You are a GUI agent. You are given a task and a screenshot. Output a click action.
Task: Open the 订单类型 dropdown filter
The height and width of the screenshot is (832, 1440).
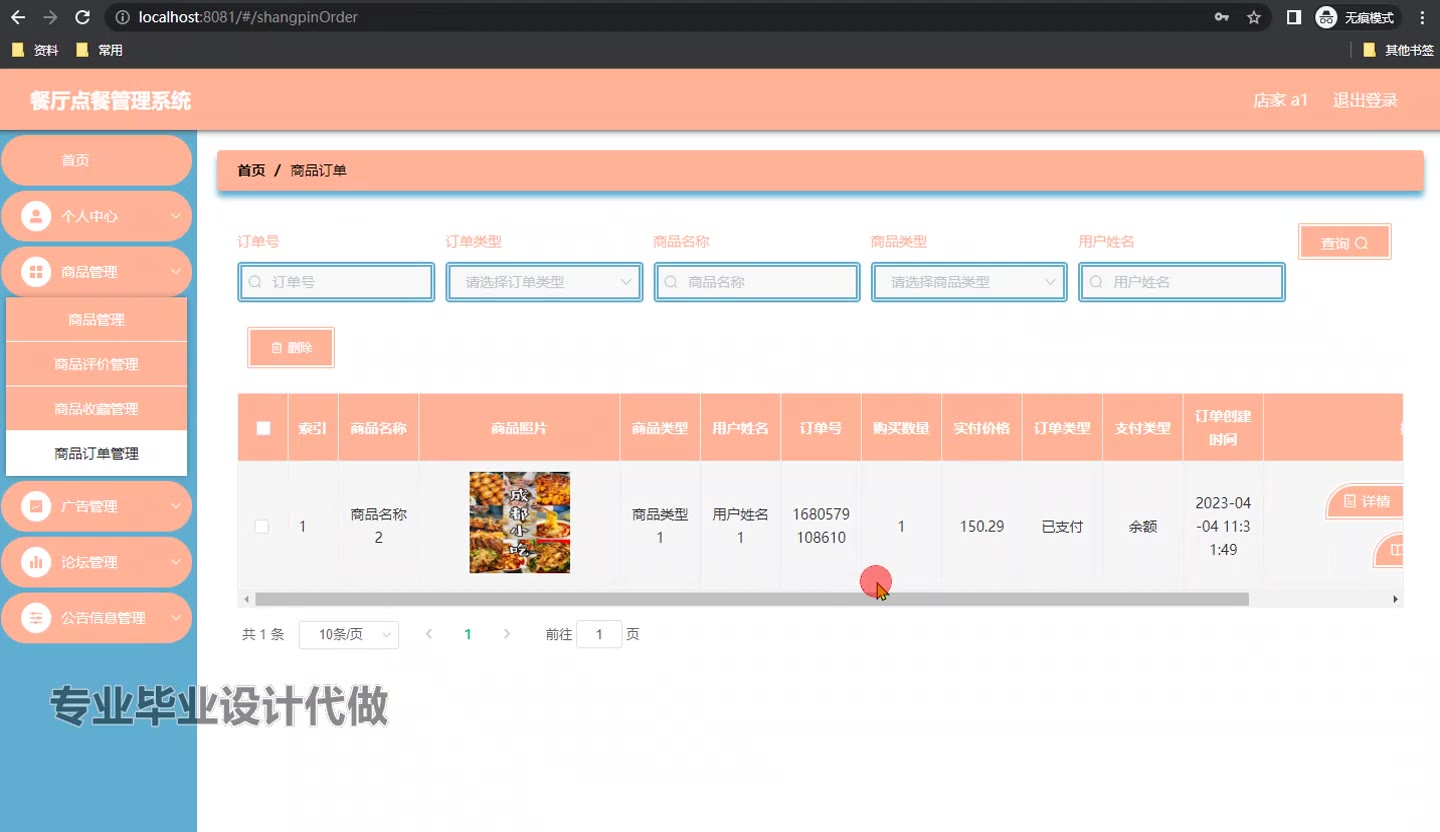pyautogui.click(x=544, y=282)
